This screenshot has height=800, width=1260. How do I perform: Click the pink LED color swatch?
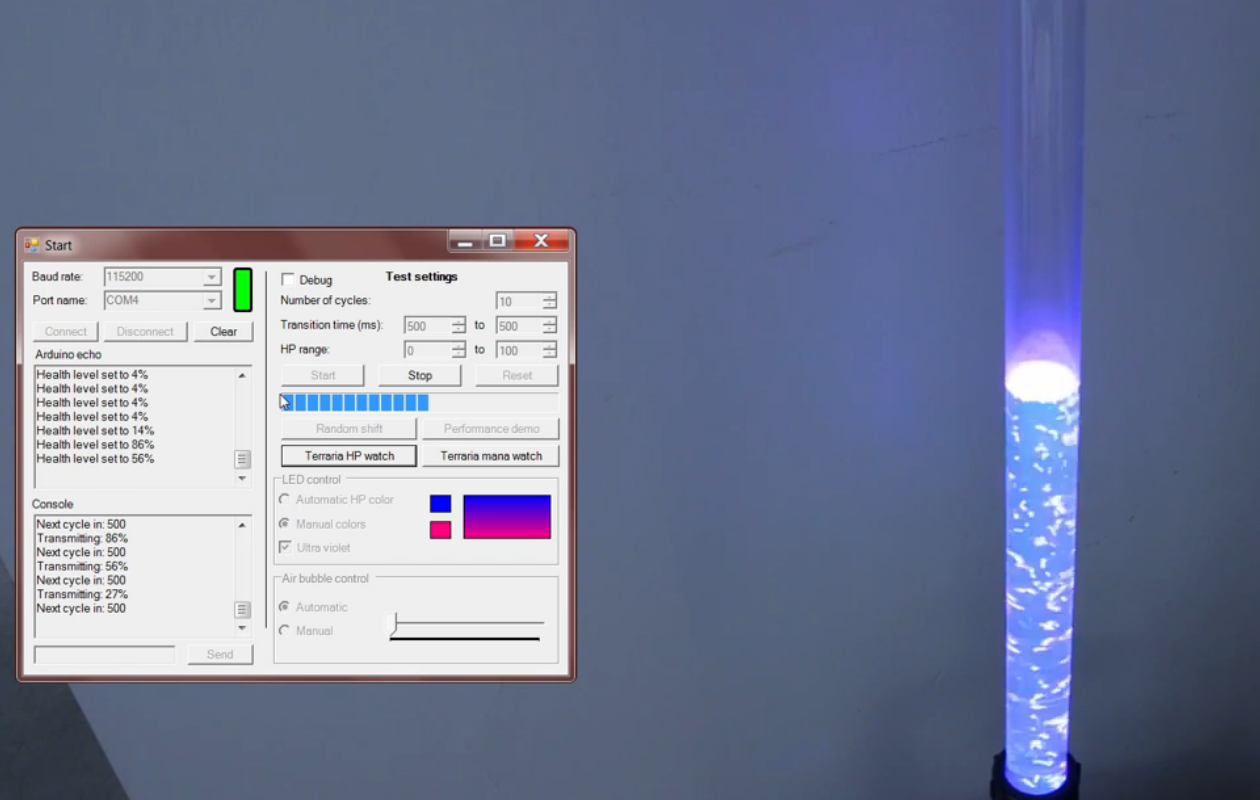[441, 529]
